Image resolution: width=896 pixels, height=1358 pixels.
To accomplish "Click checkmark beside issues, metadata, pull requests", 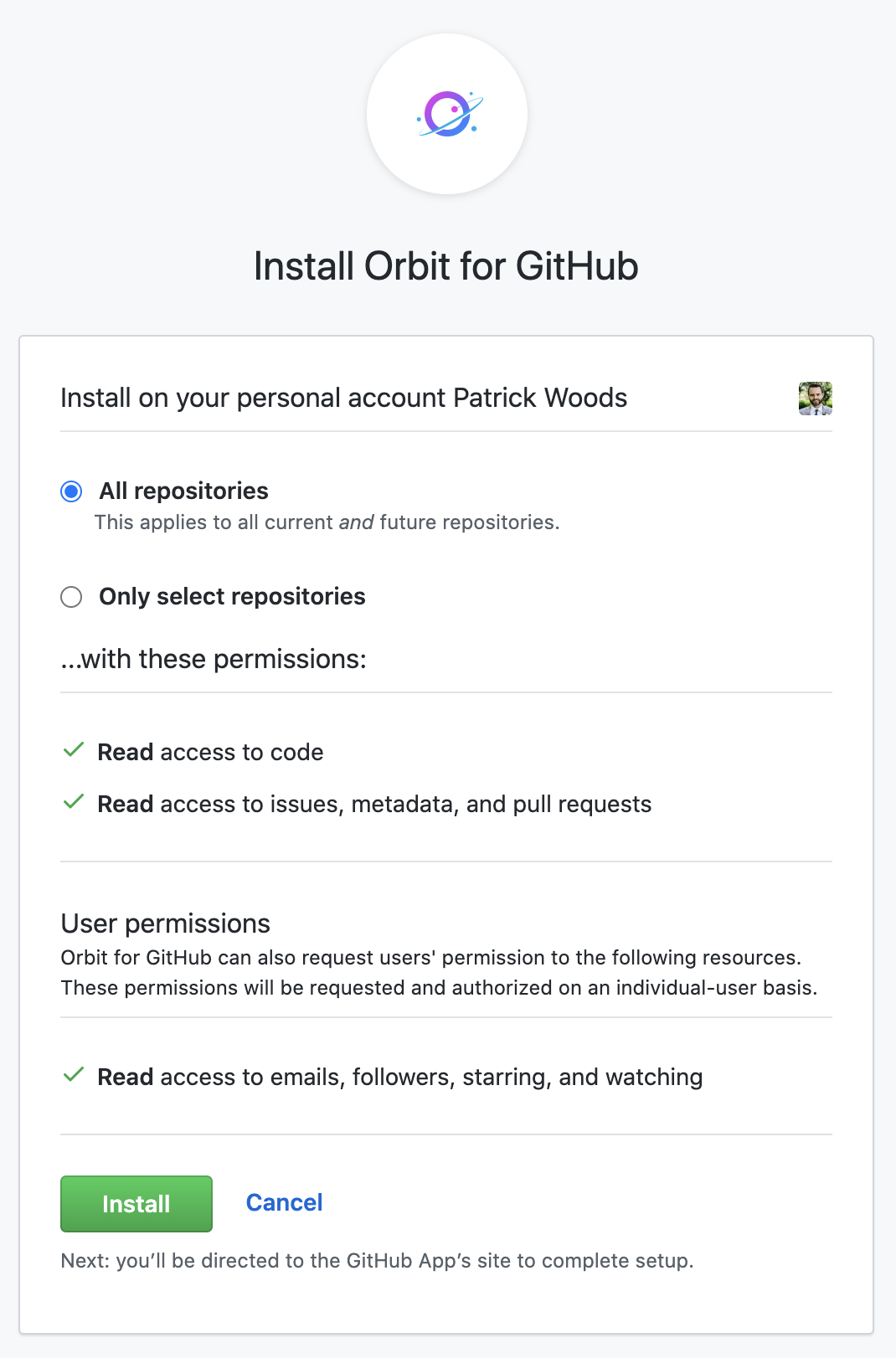I will 74,802.
